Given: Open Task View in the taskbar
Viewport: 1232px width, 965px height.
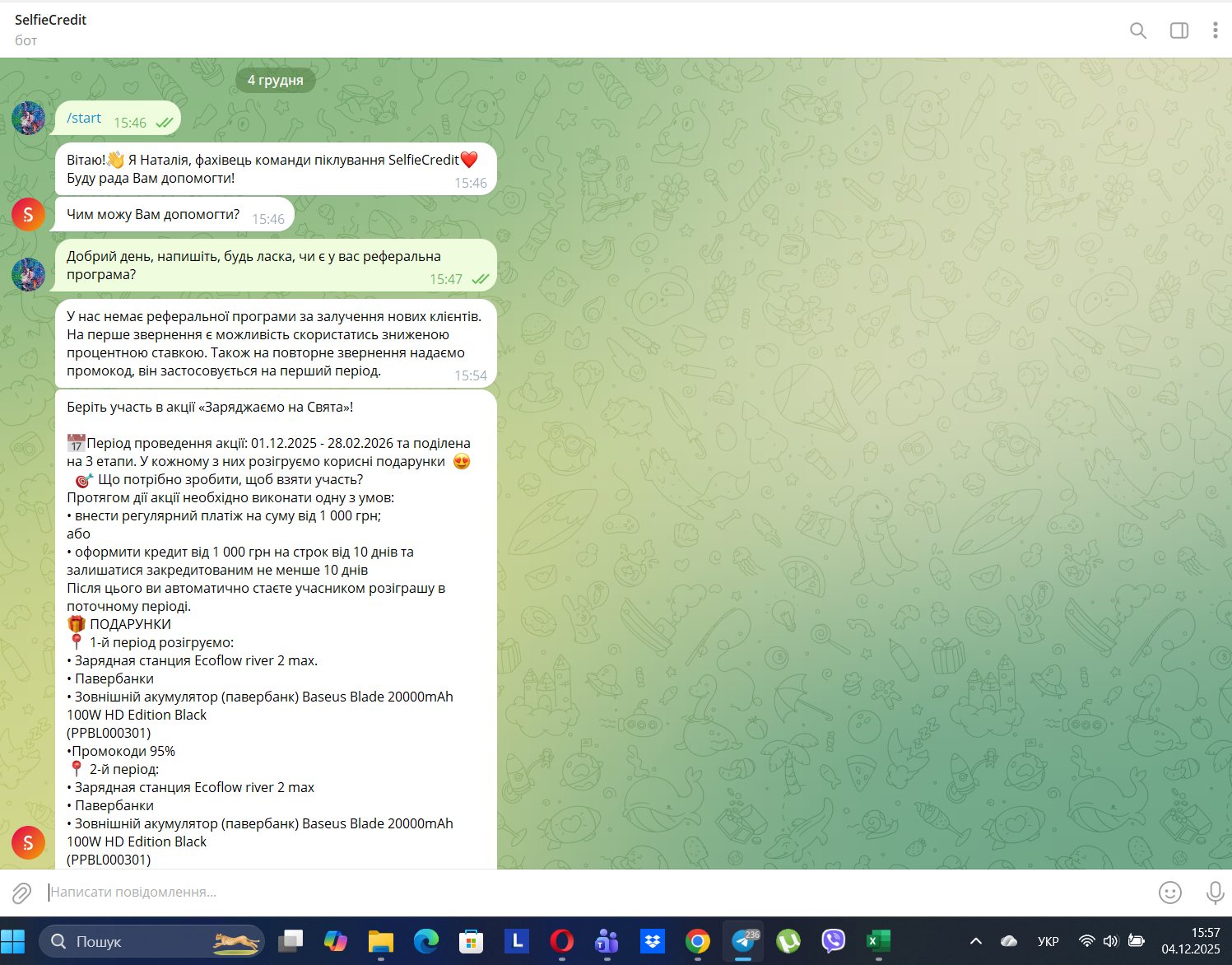Looking at the screenshot, I should point(290,941).
